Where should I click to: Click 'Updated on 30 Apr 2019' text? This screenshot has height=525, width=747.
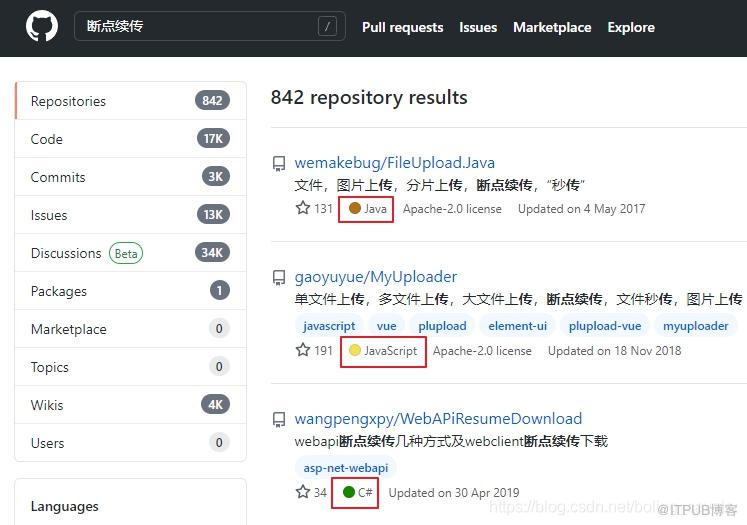pyautogui.click(x=454, y=493)
